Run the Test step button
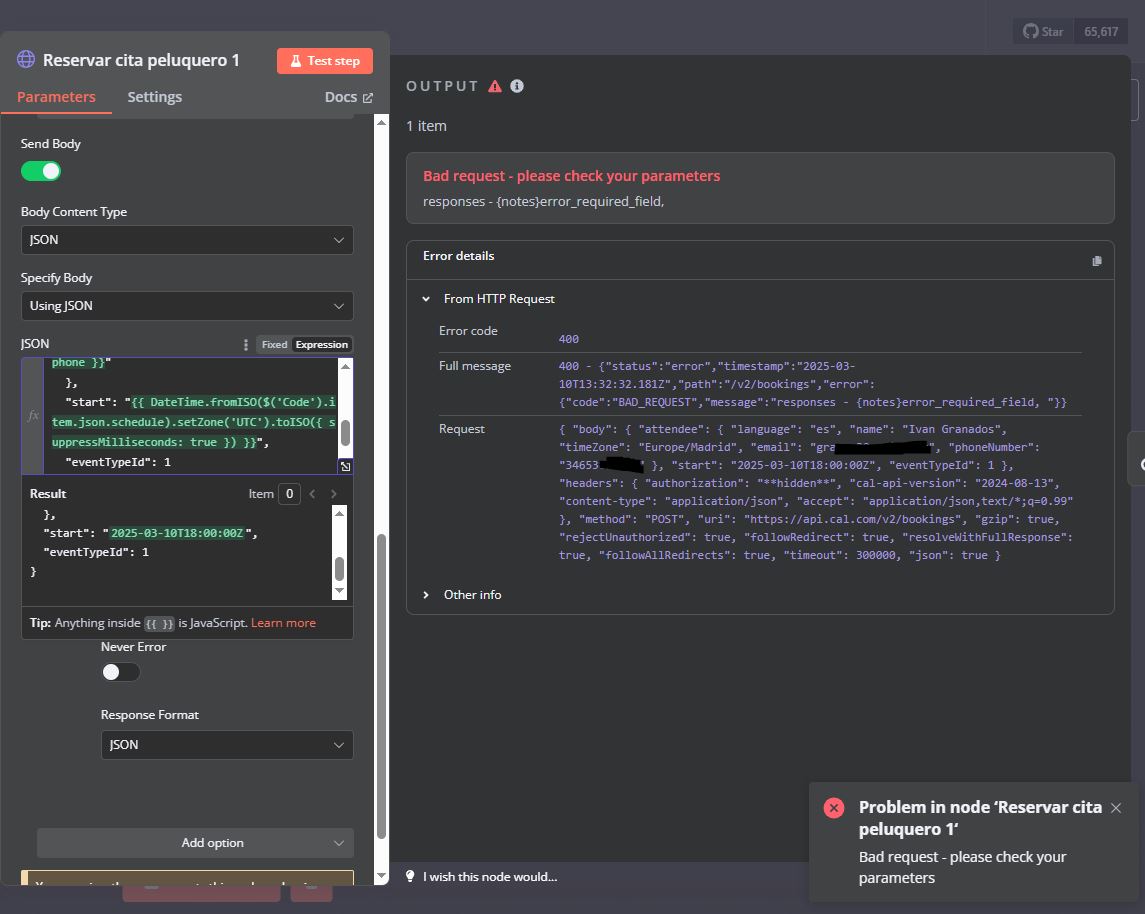This screenshot has width=1145, height=914. 325,61
